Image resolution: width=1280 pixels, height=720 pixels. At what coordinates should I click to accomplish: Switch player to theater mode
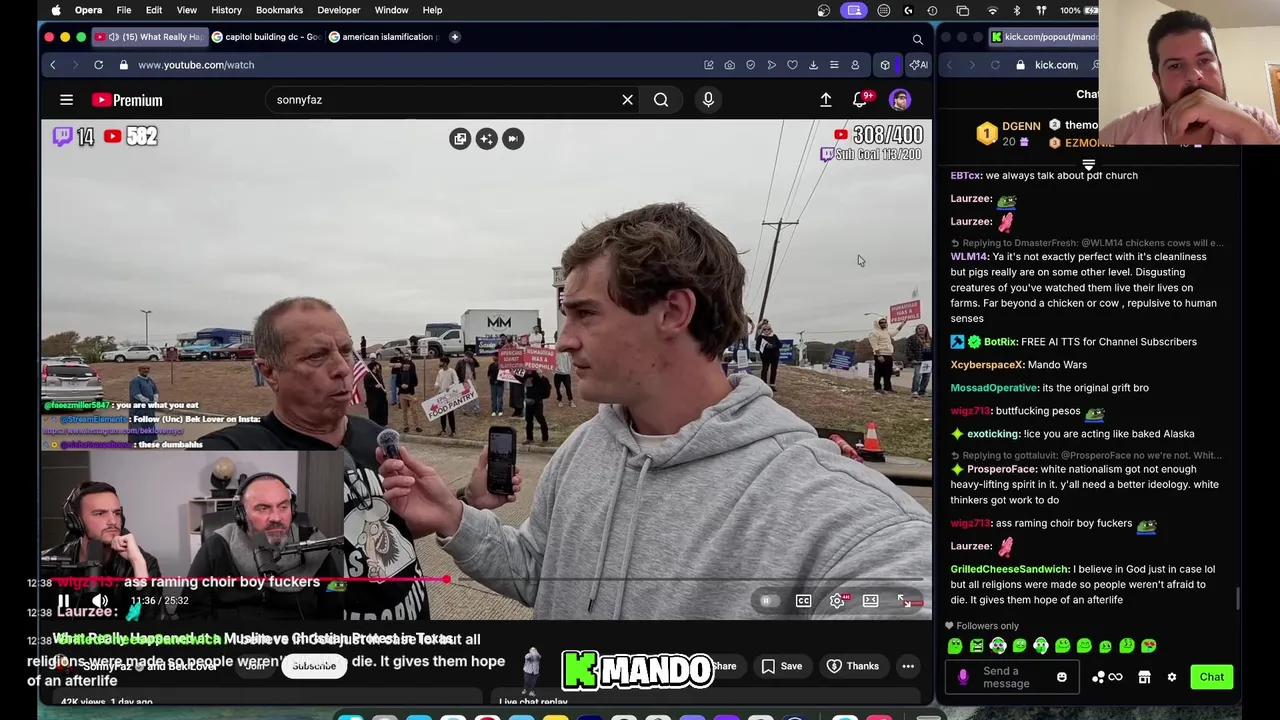(x=871, y=601)
